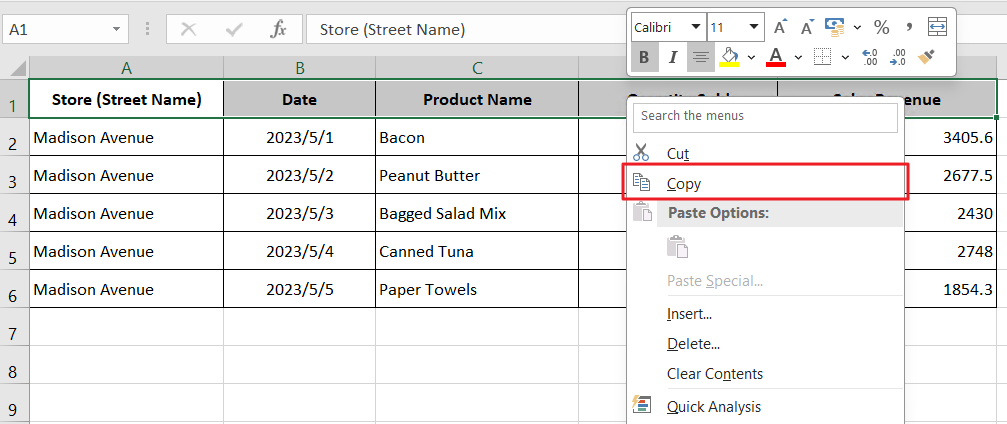Select the Format Painter brush

926,57
